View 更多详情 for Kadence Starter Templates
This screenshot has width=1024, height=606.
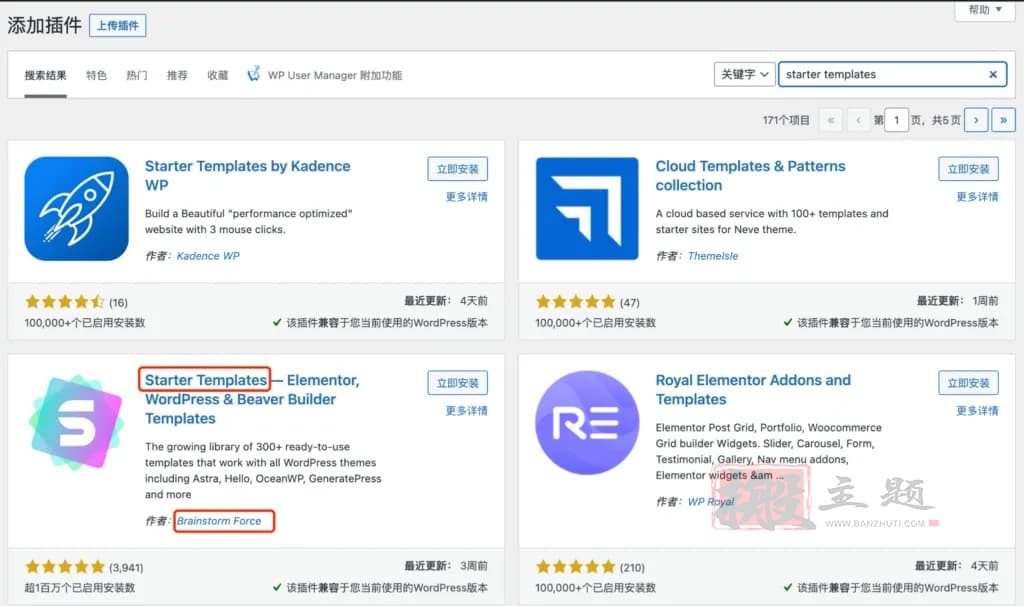click(466, 197)
